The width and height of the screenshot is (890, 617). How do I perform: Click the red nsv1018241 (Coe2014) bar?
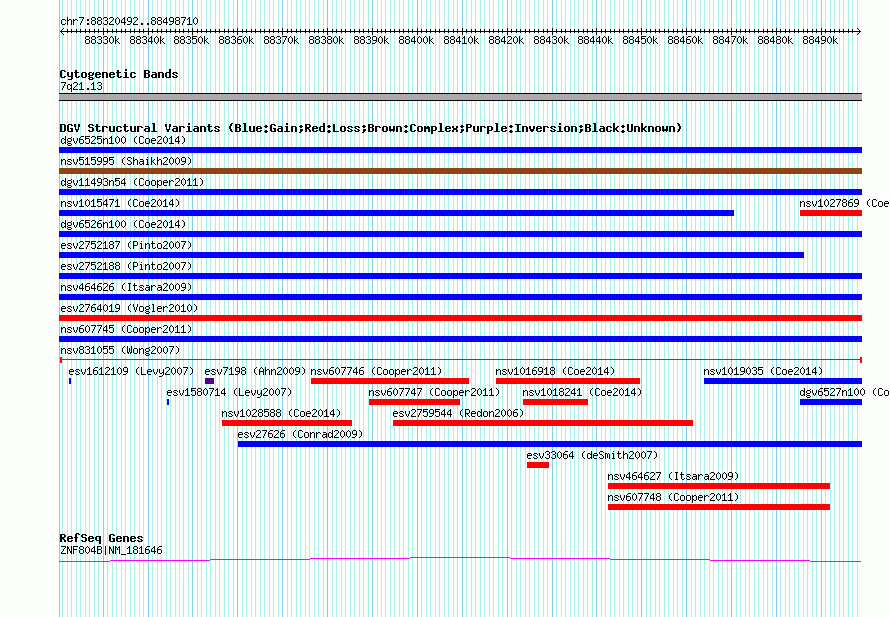point(555,402)
